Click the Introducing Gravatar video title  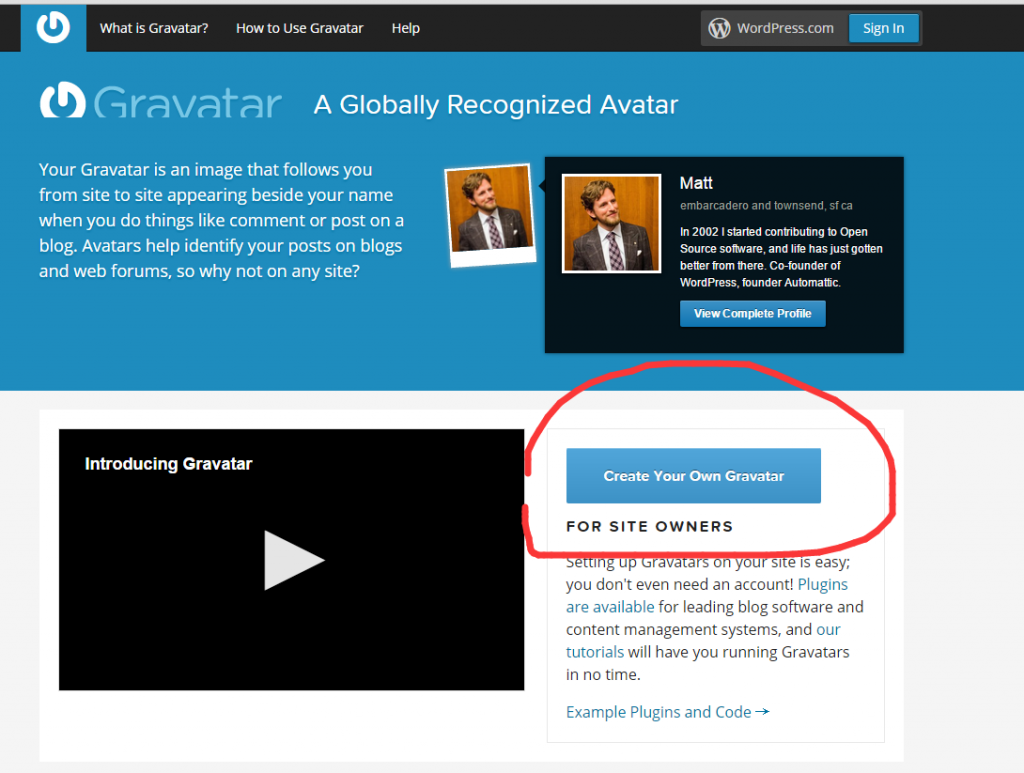pos(168,464)
